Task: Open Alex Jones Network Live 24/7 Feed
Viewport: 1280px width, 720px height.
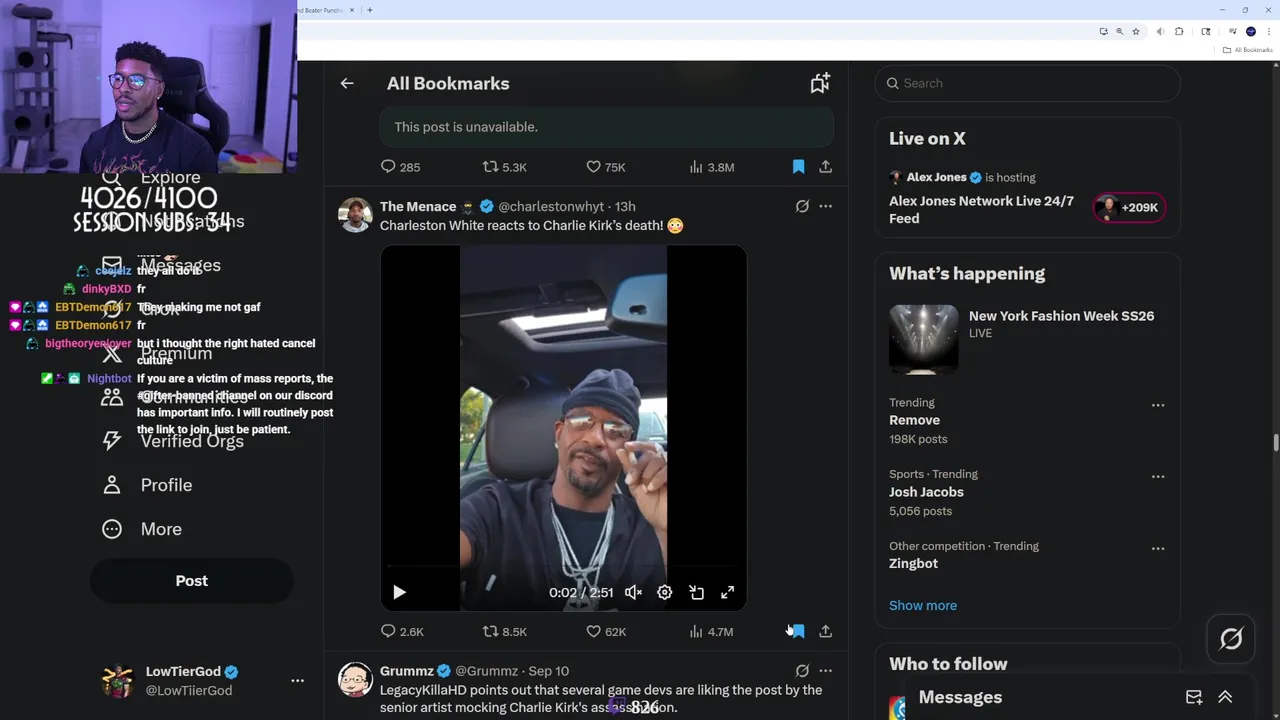Action: pos(981,209)
